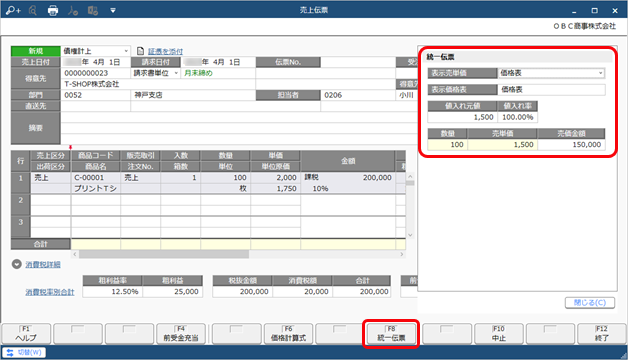Open the 消費税率別合計 link
628x360 pixels.
pyautogui.click(x=50, y=292)
